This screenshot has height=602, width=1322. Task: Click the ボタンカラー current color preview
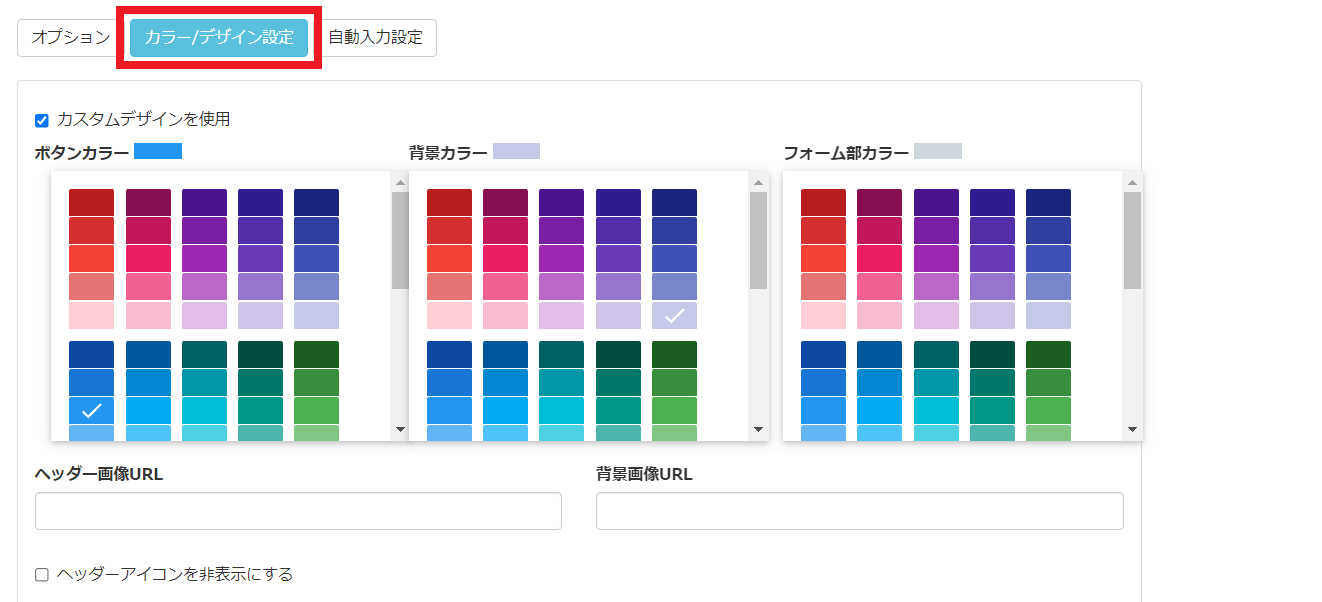click(x=158, y=151)
